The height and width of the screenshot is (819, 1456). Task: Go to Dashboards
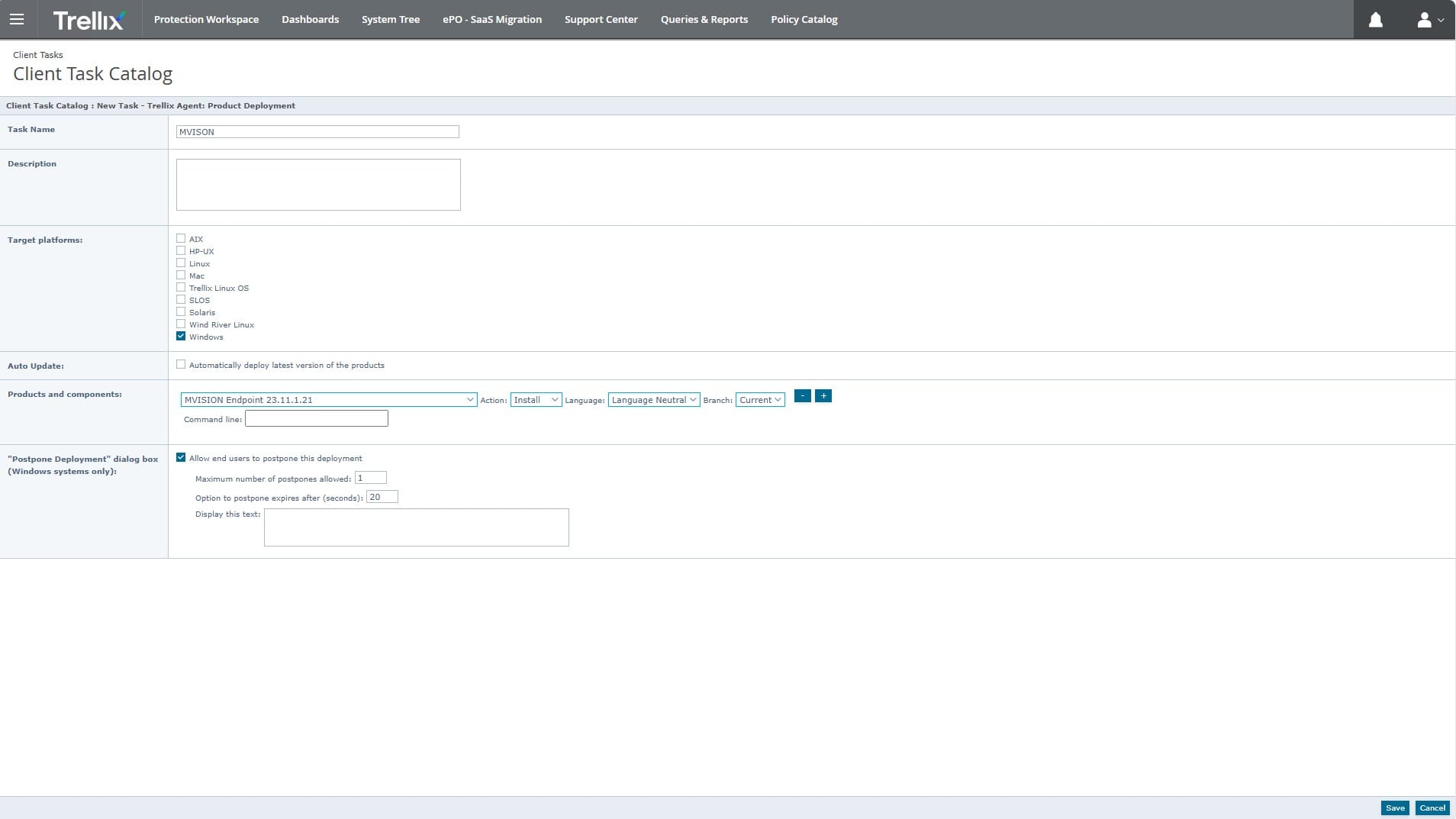(310, 19)
